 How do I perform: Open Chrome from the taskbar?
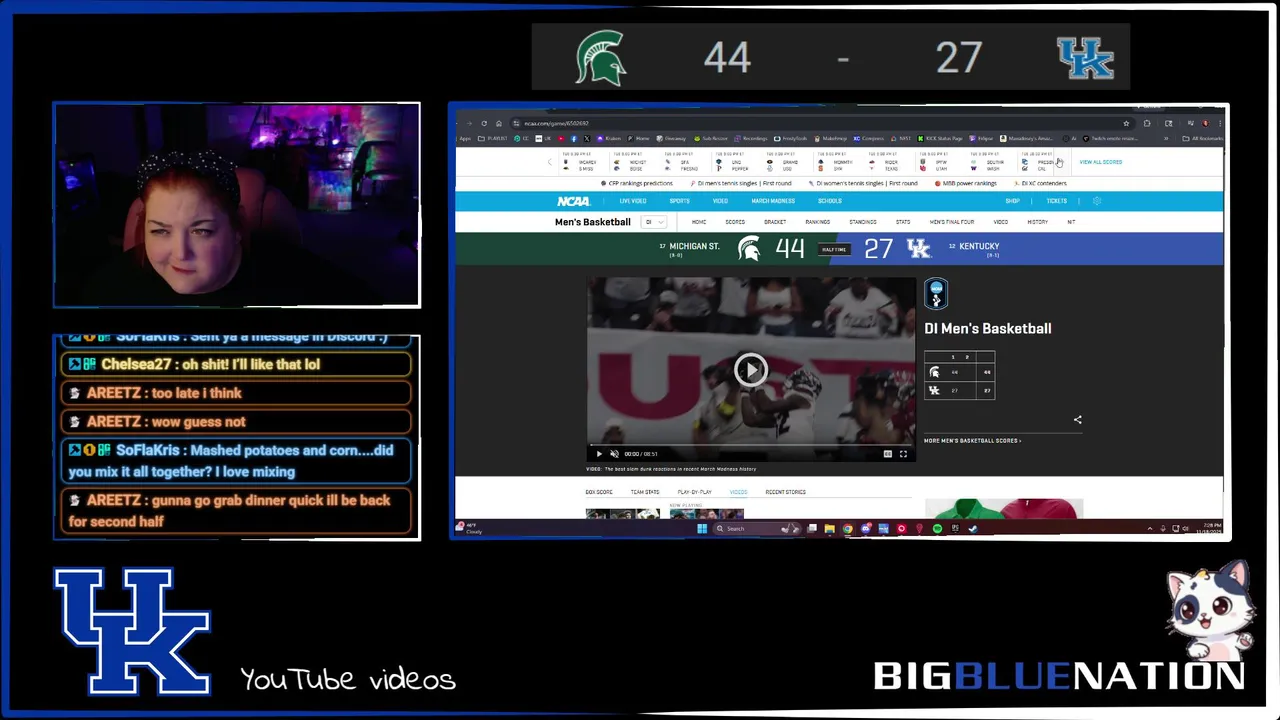coord(847,528)
